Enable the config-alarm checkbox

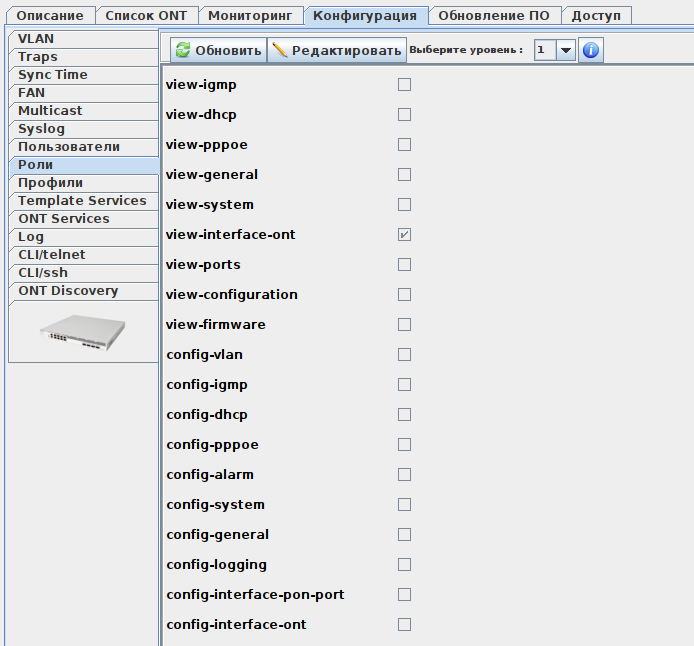(x=404, y=475)
